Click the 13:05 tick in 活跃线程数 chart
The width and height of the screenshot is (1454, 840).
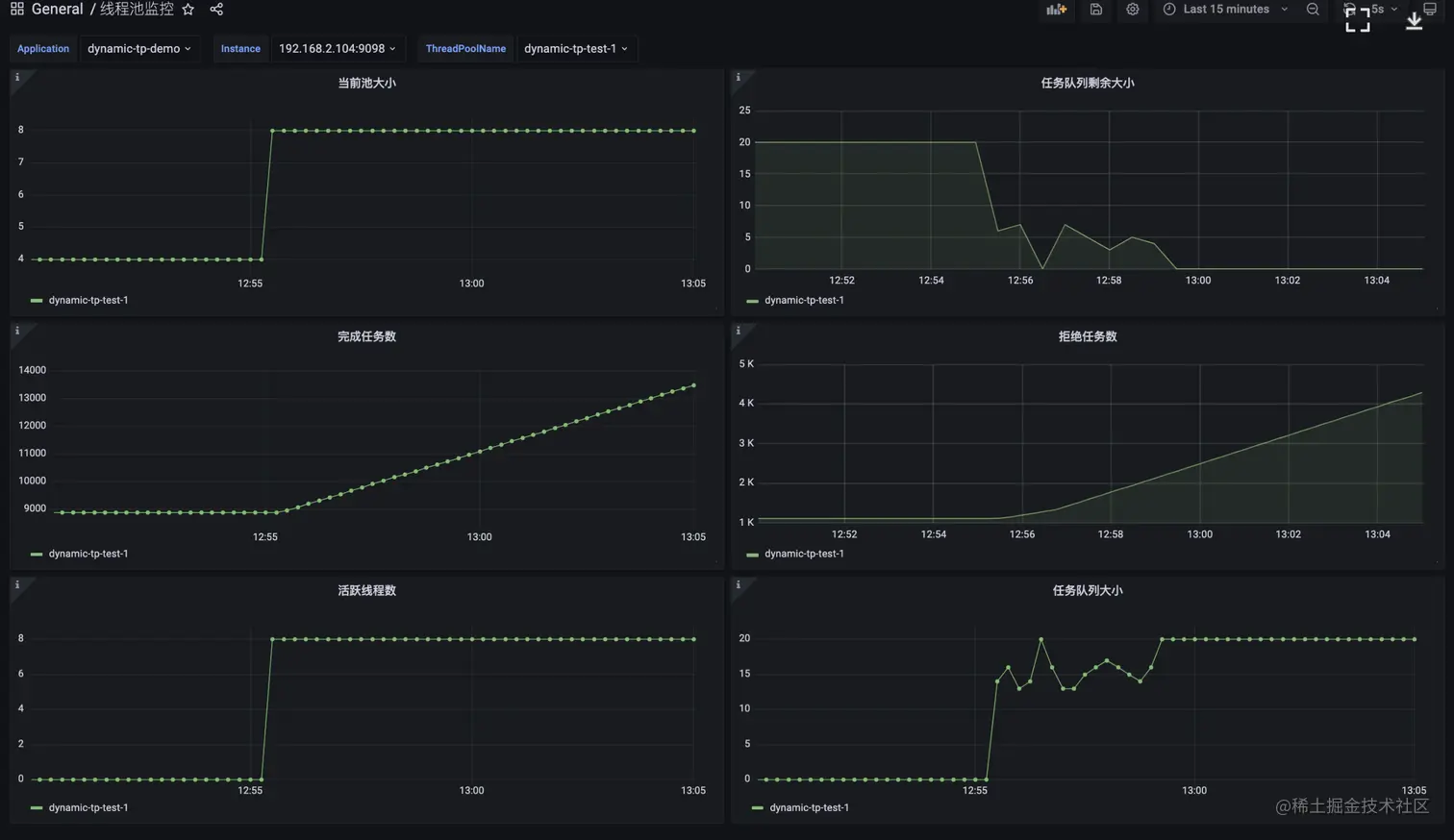click(x=693, y=791)
